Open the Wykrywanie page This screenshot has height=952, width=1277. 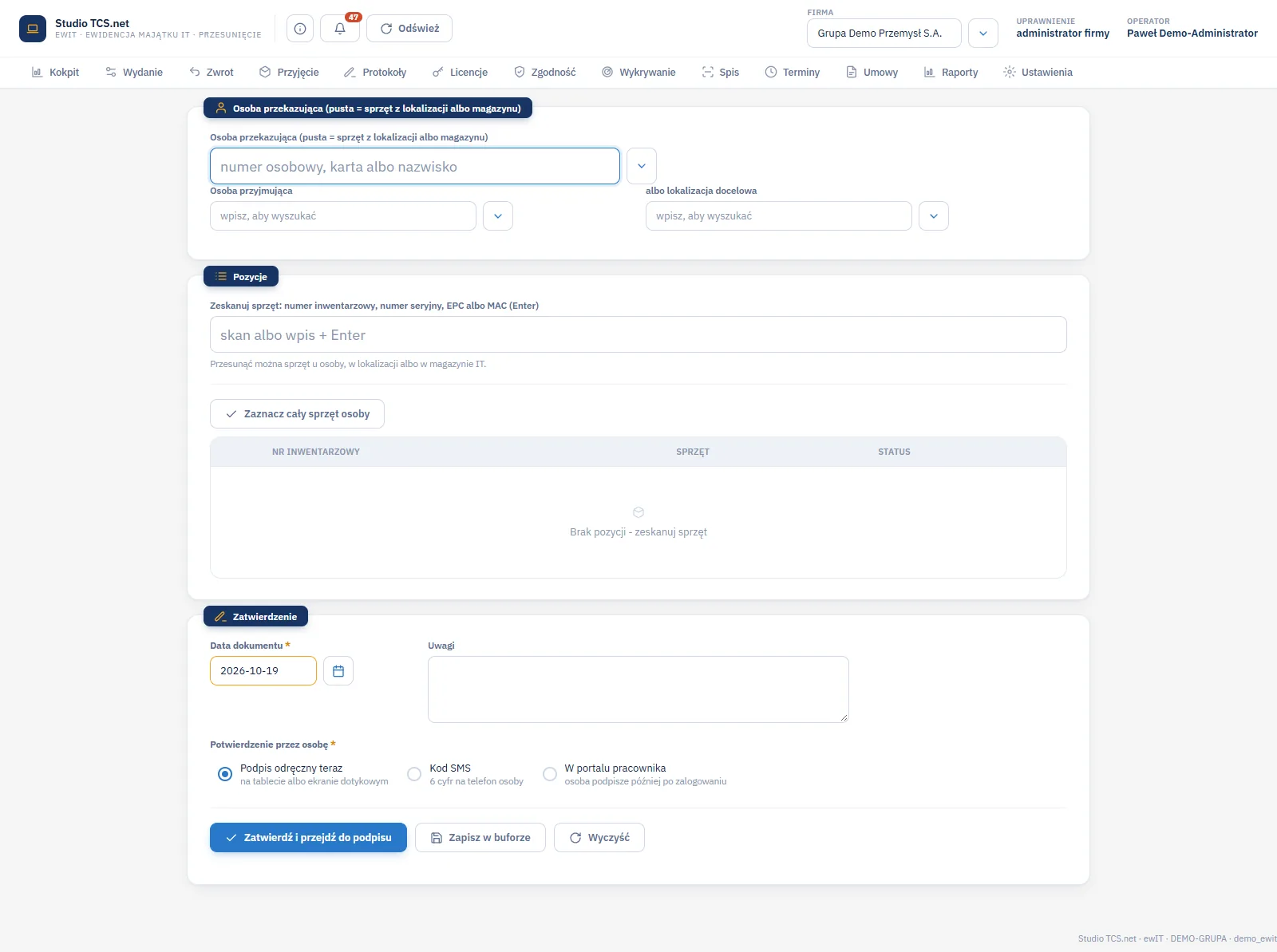(638, 73)
